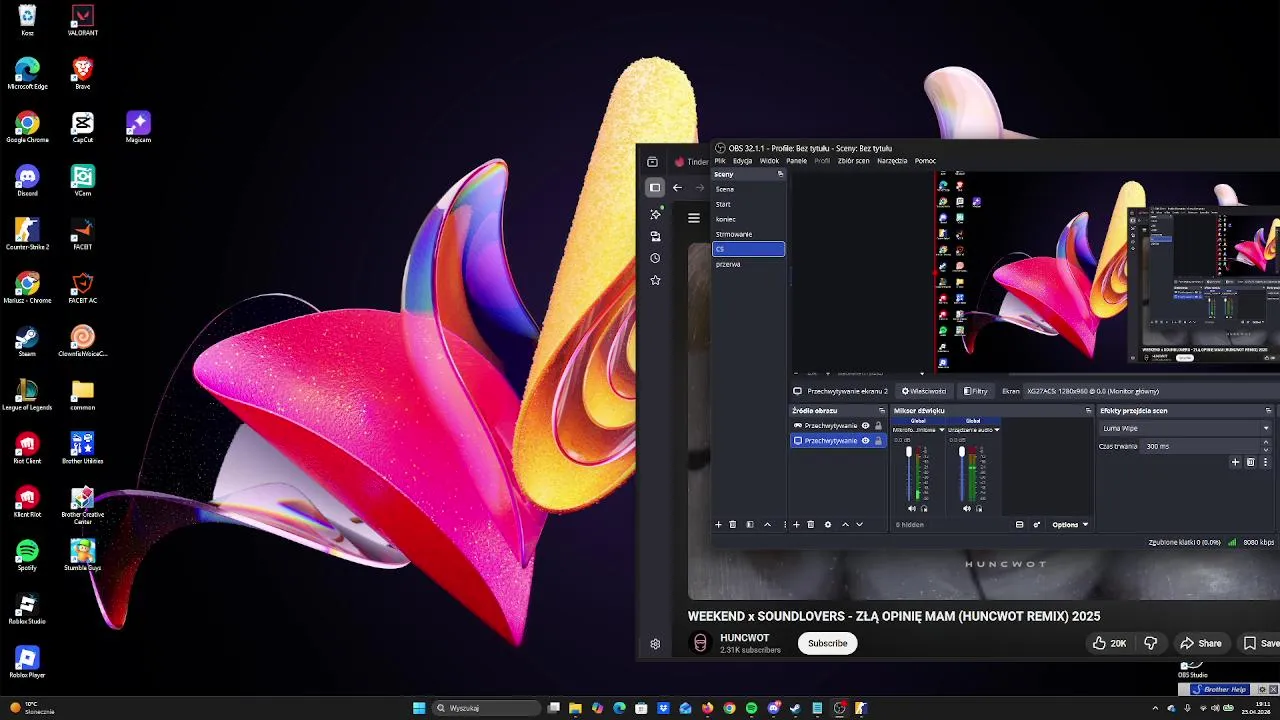Open the Spotify desktop shortcut

point(27,555)
